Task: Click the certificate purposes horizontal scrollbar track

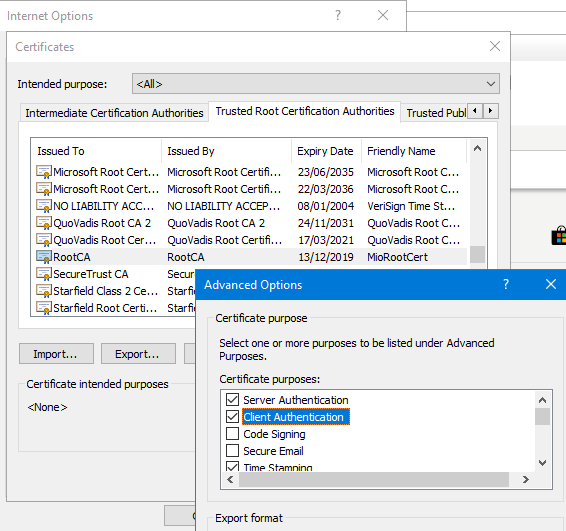Action: point(374,479)
